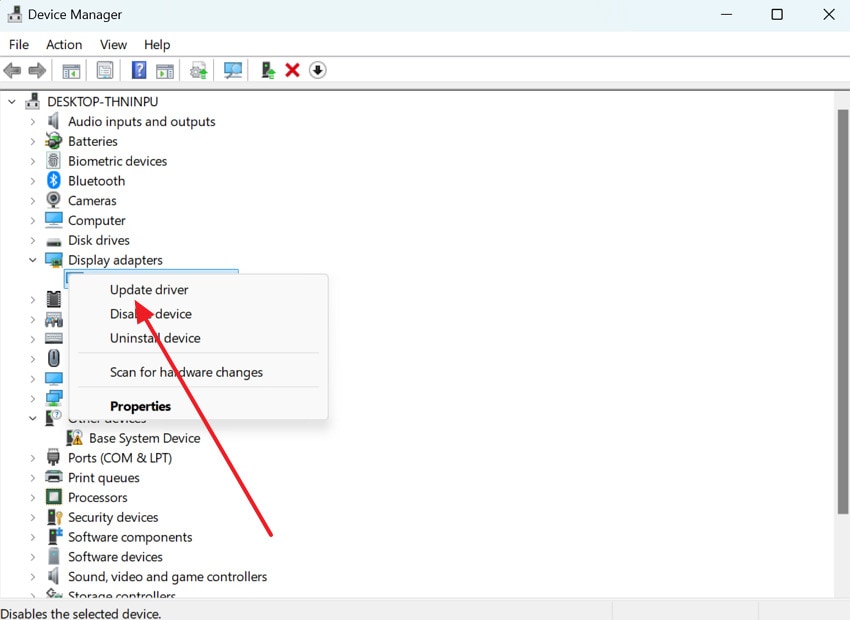Click the Forward arrow in the toolbar
850x620 pixels.
coord(37,70)
